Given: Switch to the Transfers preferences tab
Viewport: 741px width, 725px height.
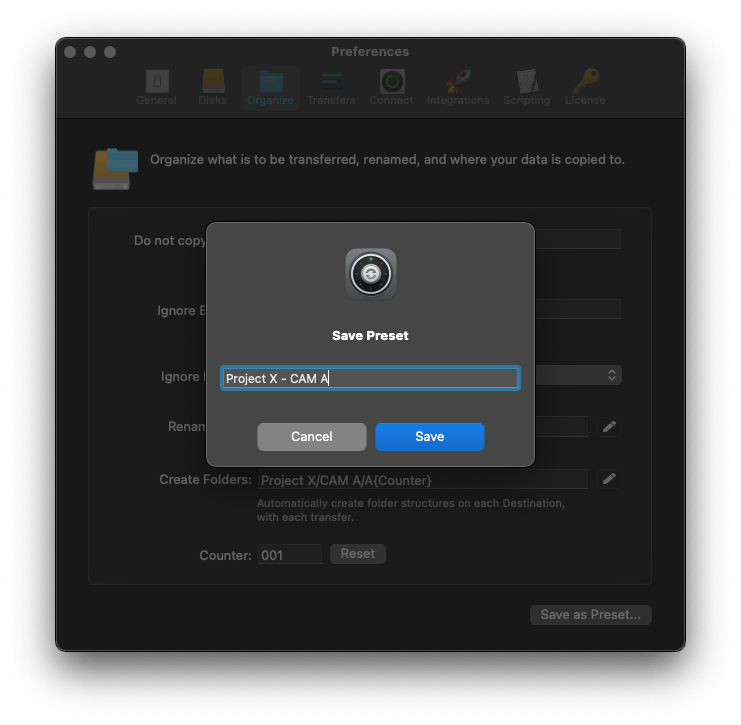Looking at the screenshot, I should (330, 87).
